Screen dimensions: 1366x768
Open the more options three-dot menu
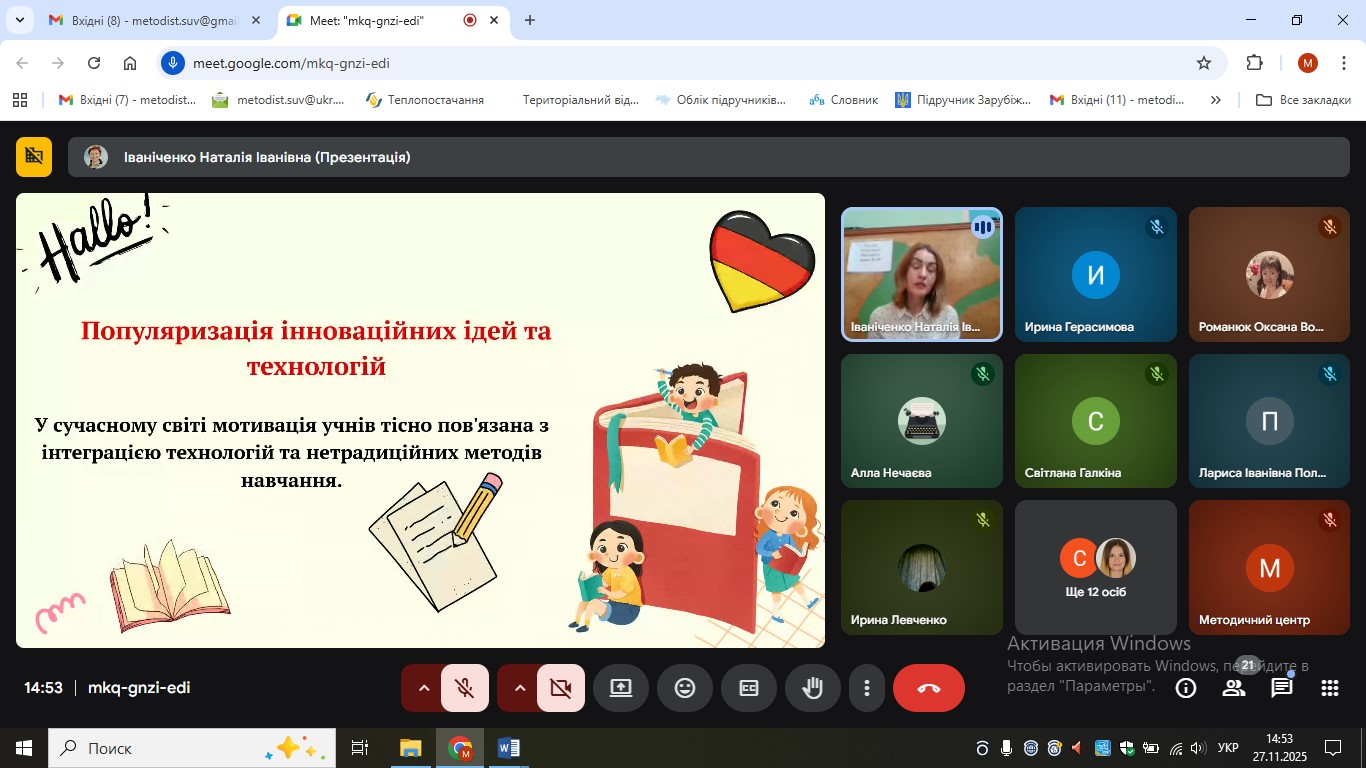pos(867,688)
